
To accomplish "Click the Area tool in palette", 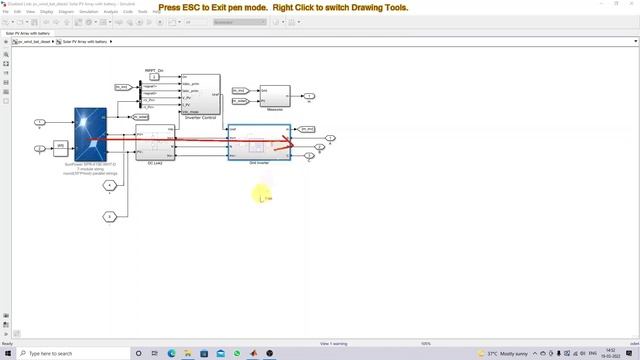I will (x=6, y=101).
